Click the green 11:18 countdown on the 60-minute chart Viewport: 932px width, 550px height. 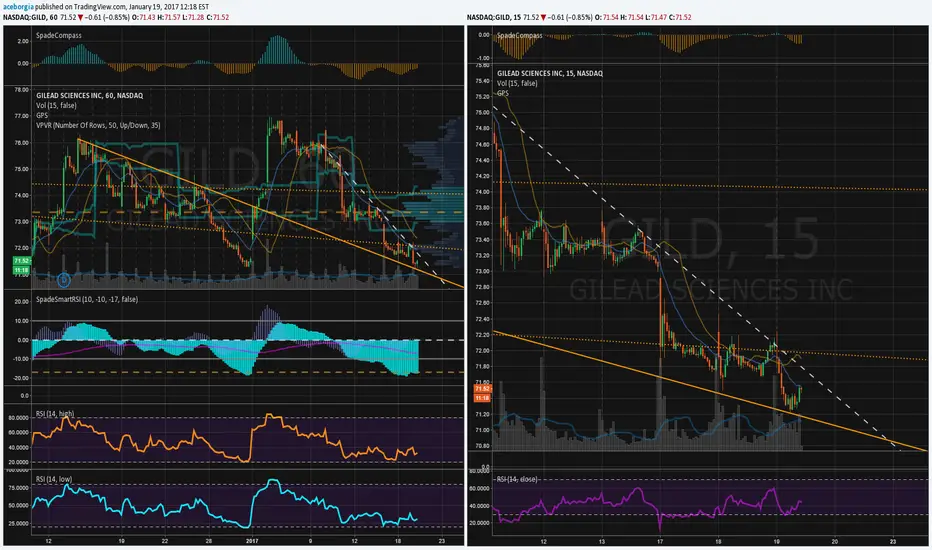coord(22,270)
